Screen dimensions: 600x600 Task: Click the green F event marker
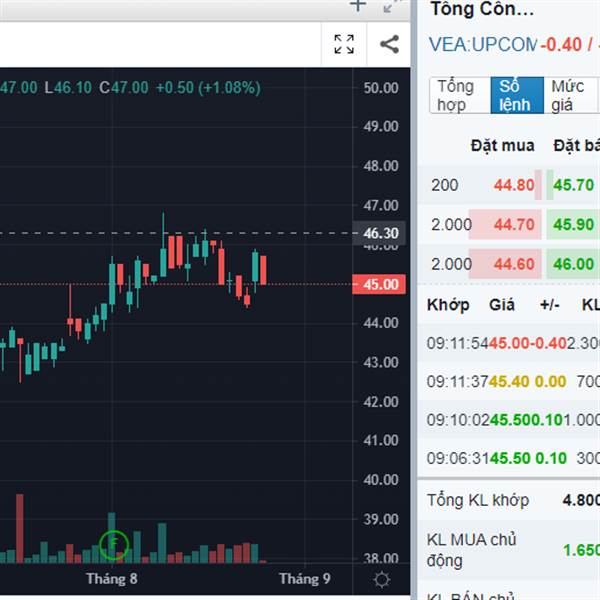point(115,545)
